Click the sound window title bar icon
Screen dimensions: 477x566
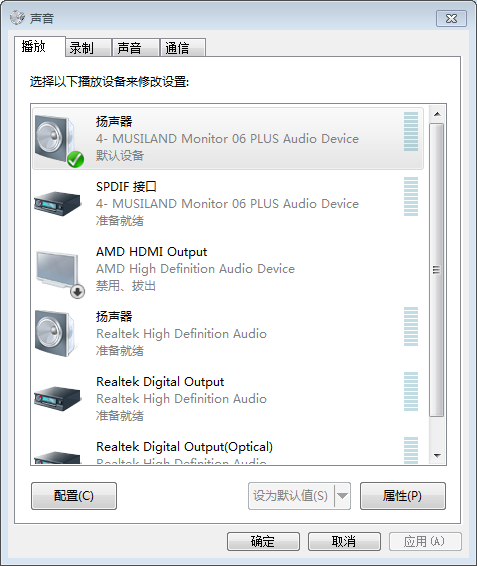[x=17, y=18]
